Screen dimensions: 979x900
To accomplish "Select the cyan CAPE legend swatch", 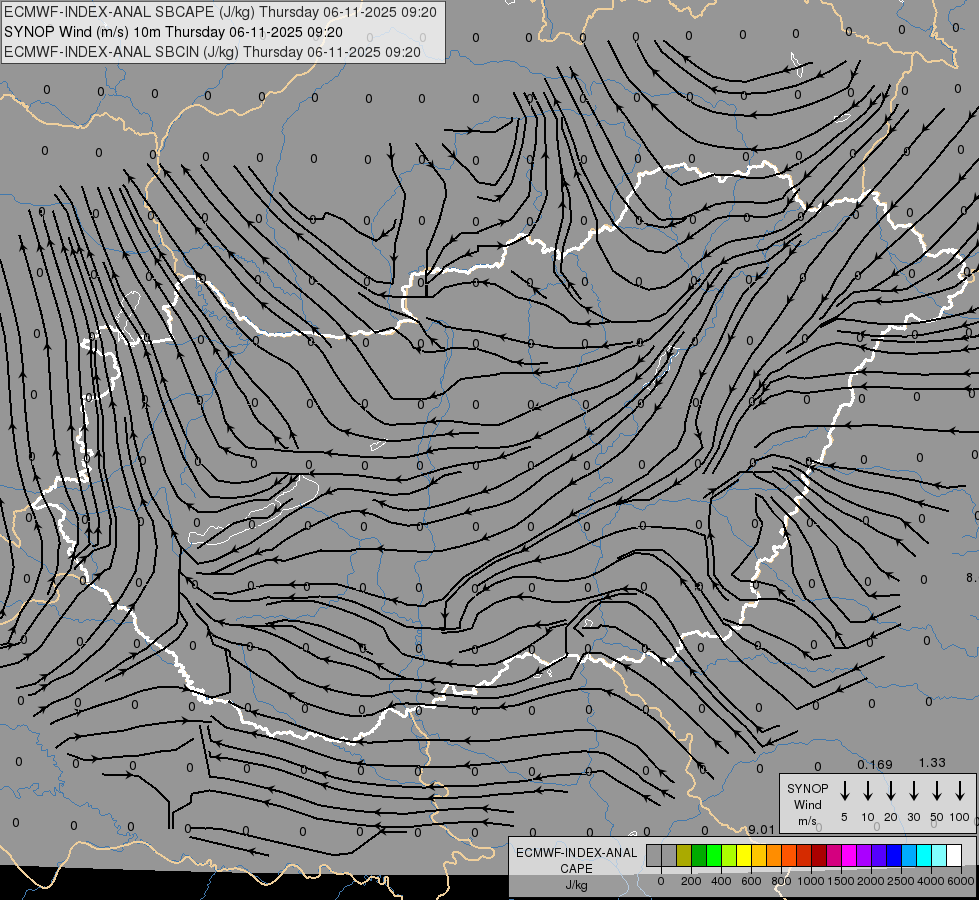I will [925, 855].
